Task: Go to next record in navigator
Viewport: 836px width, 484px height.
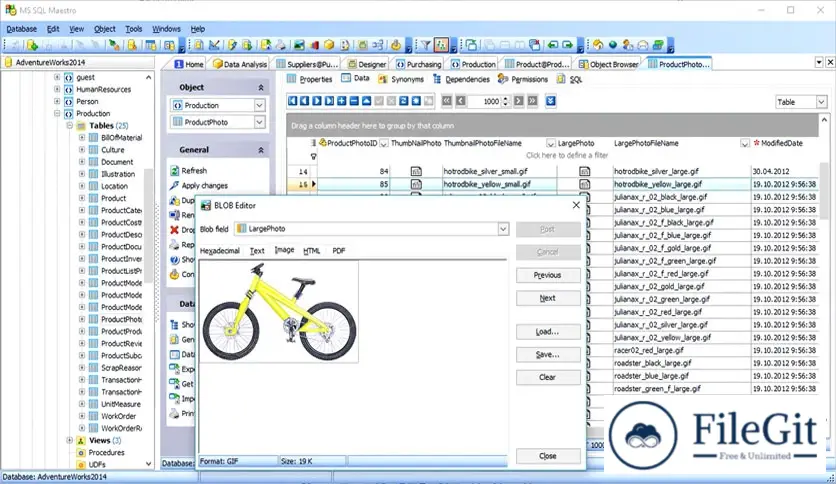Action: pyautogui.click(x=317, y=101)
